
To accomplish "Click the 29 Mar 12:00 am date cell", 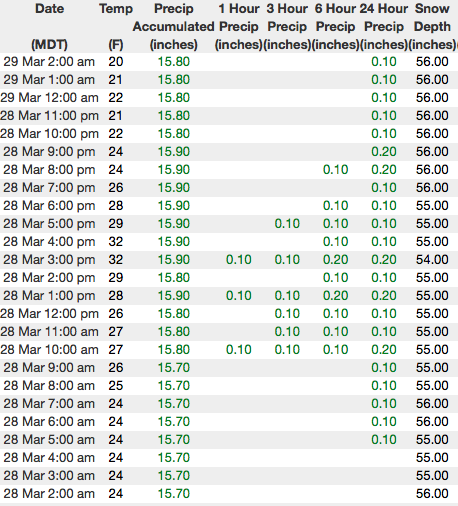I will coord(49,98).
